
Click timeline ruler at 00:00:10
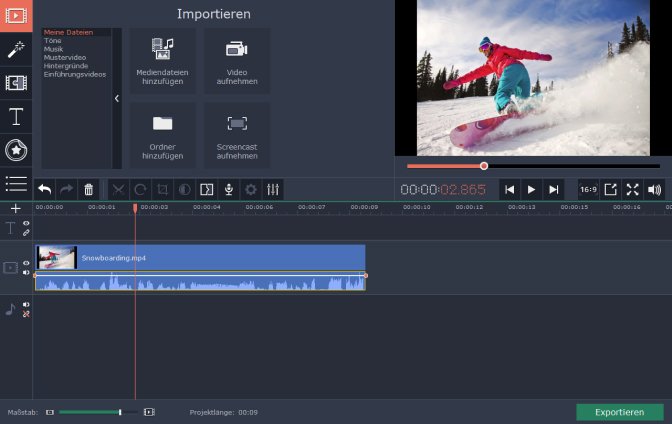(417, 207)
